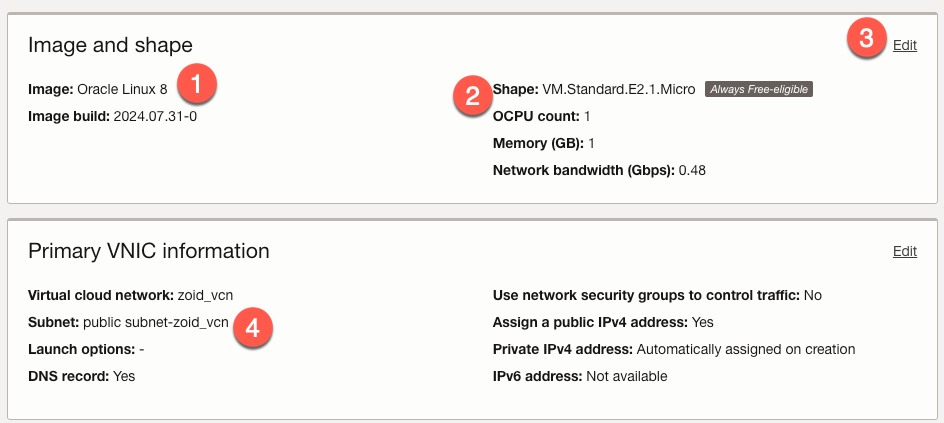This screenshot has width=944, height=423.
Task: Click the DNS record row
Action: [x=81, y=376]
